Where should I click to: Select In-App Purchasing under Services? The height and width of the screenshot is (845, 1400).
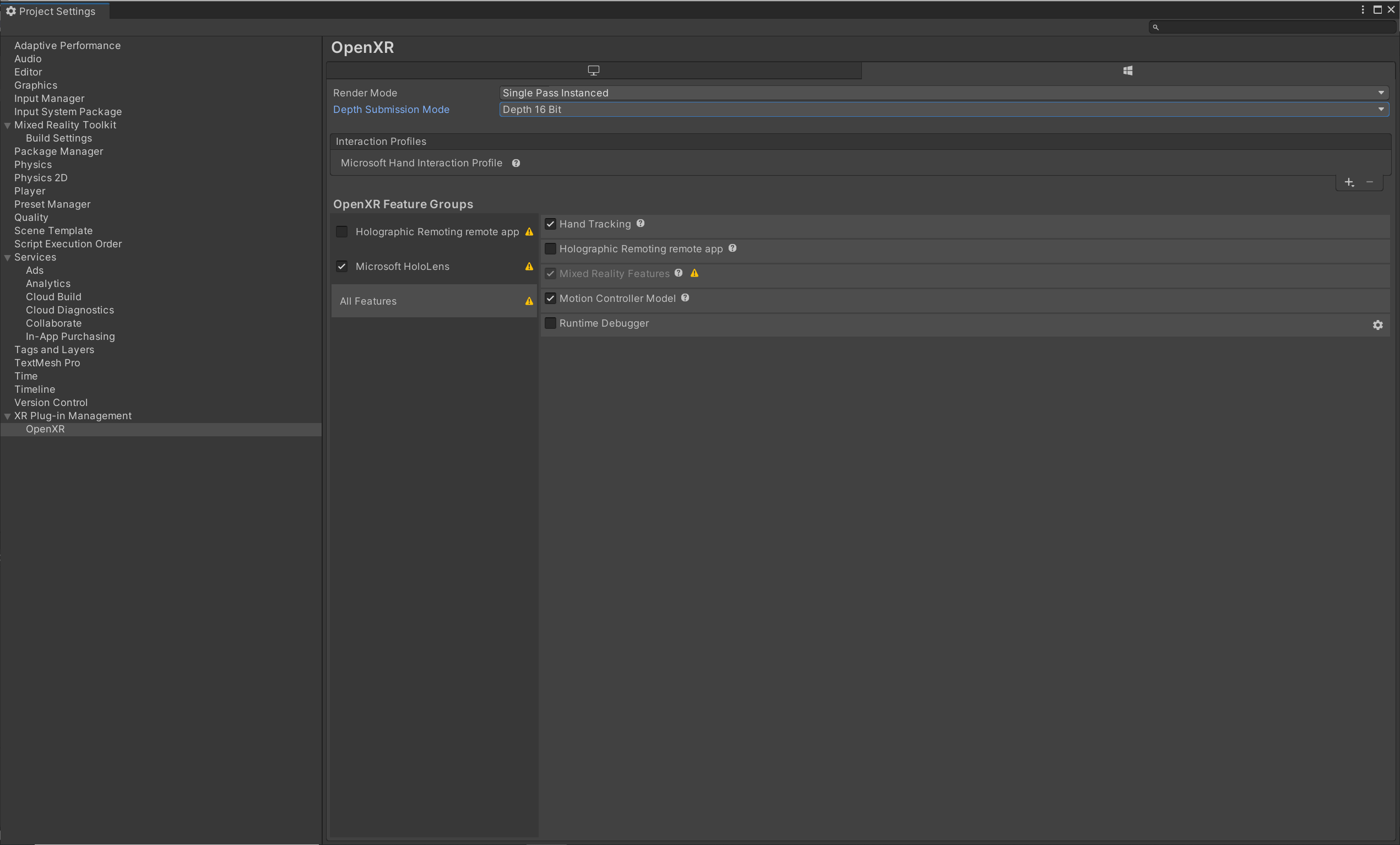point(70,337)
